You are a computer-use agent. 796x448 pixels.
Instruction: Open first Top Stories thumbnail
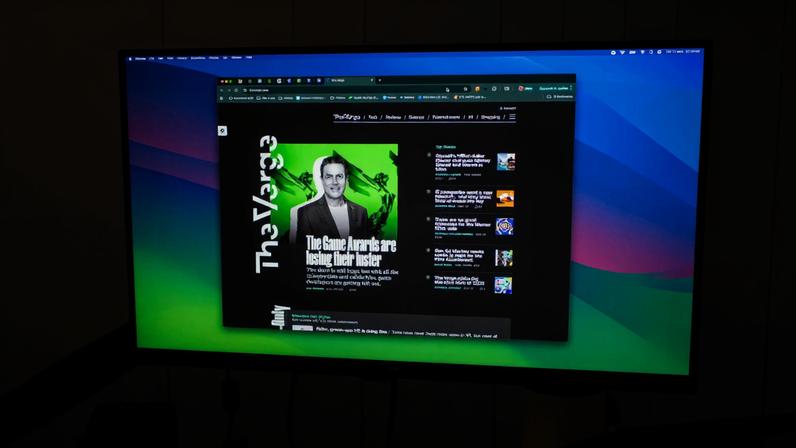click(506, 162)
